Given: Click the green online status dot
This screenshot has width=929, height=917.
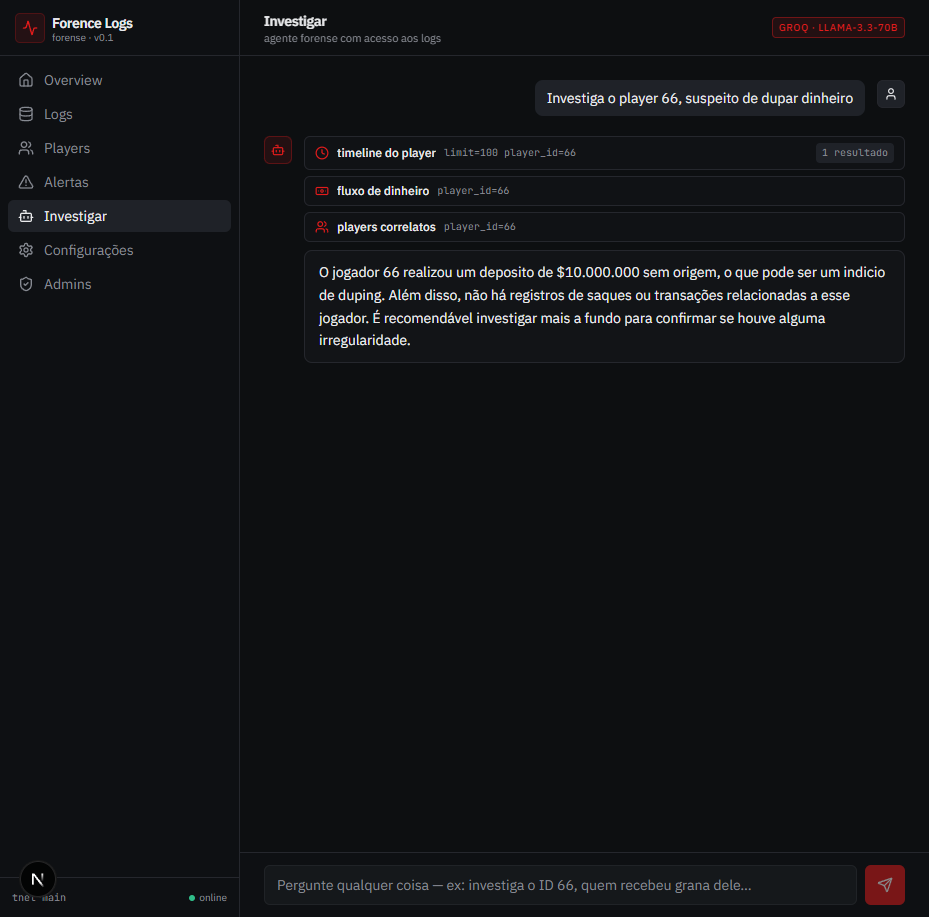Looking at the screenshot, I should (x=192, y=898).
